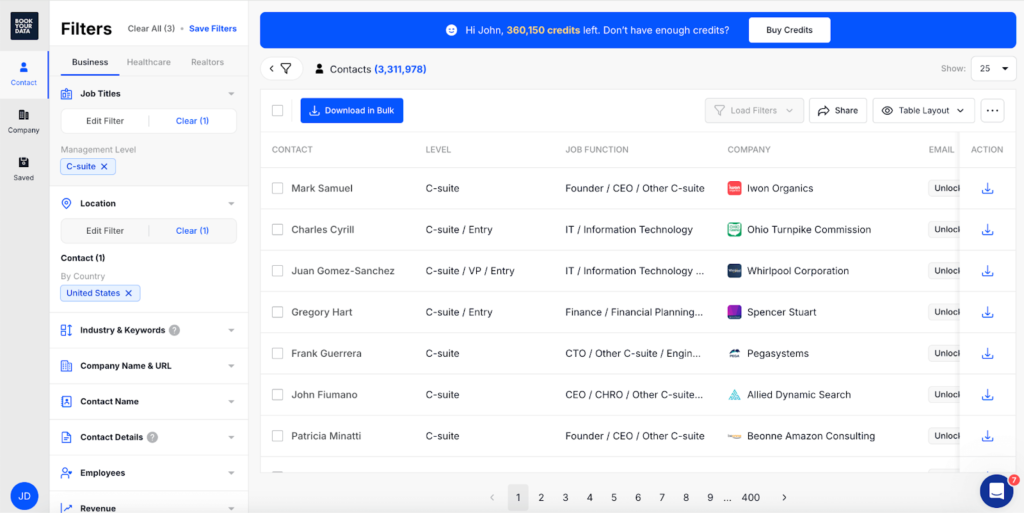Download Patricia Minatti's contact

987,436
